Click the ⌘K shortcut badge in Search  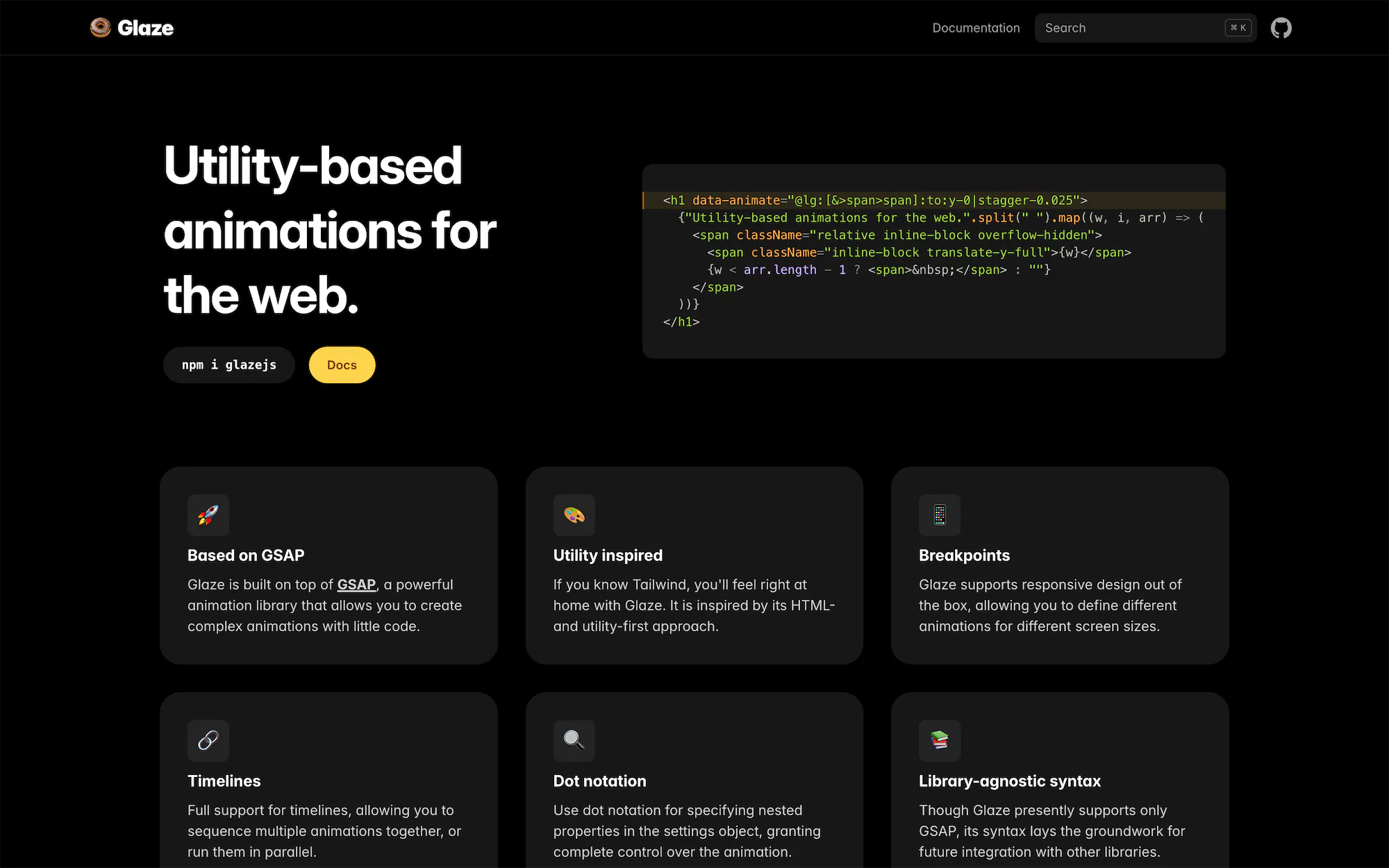(x=1237, y=28)
